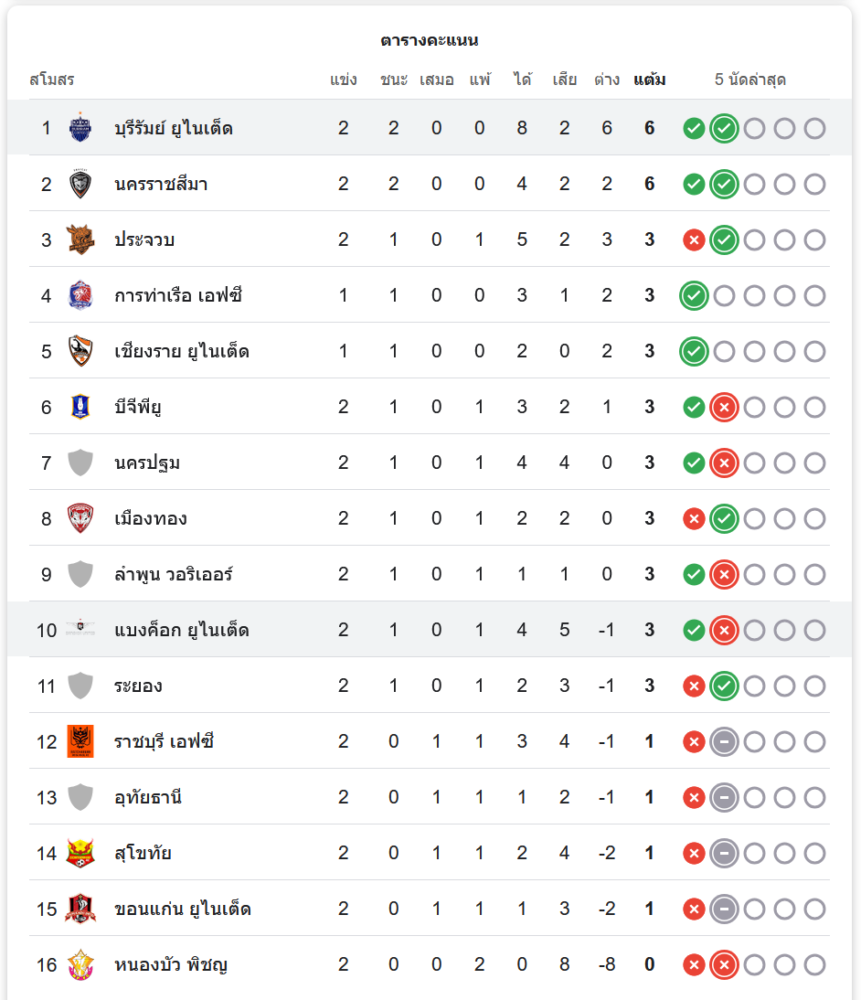Select the ขอนแก่น ยูไนเต็ด team name

[x=183, y=909]
